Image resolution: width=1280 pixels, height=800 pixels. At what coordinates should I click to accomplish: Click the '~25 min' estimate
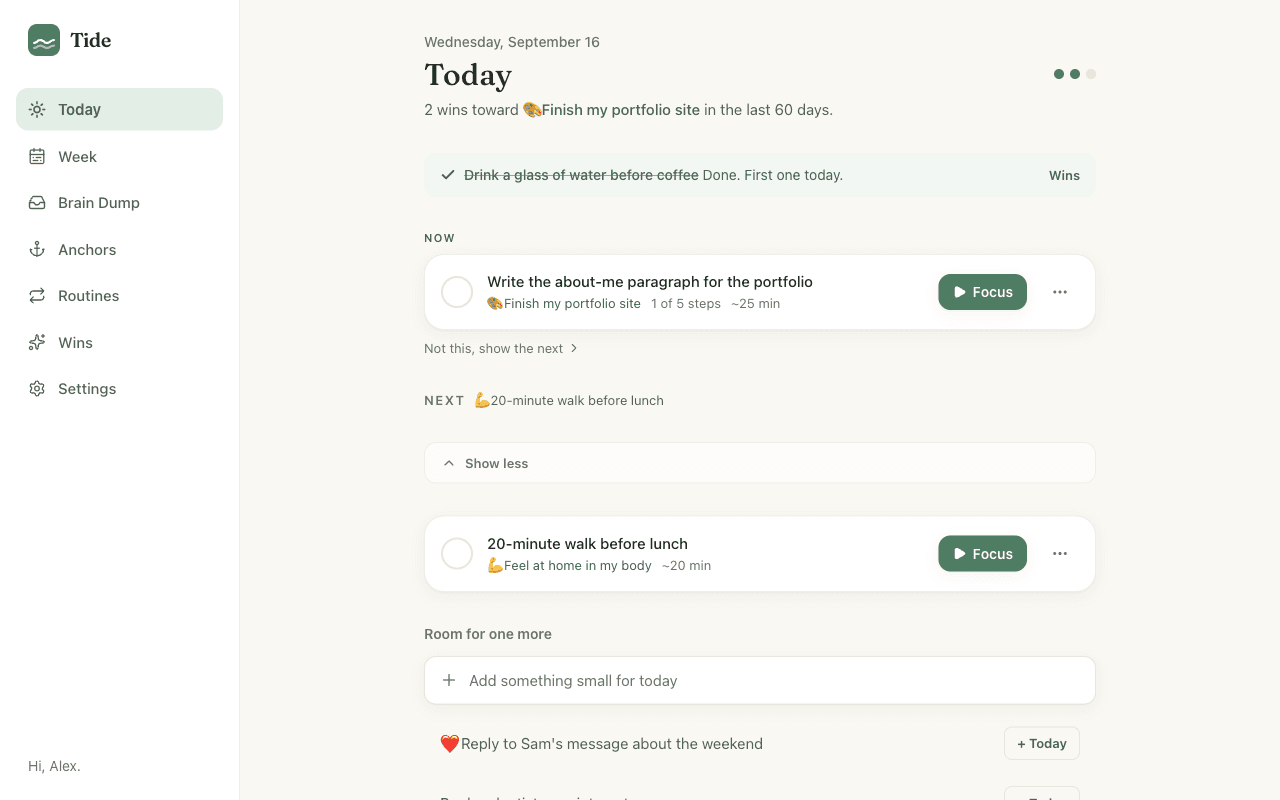[755, 304]
